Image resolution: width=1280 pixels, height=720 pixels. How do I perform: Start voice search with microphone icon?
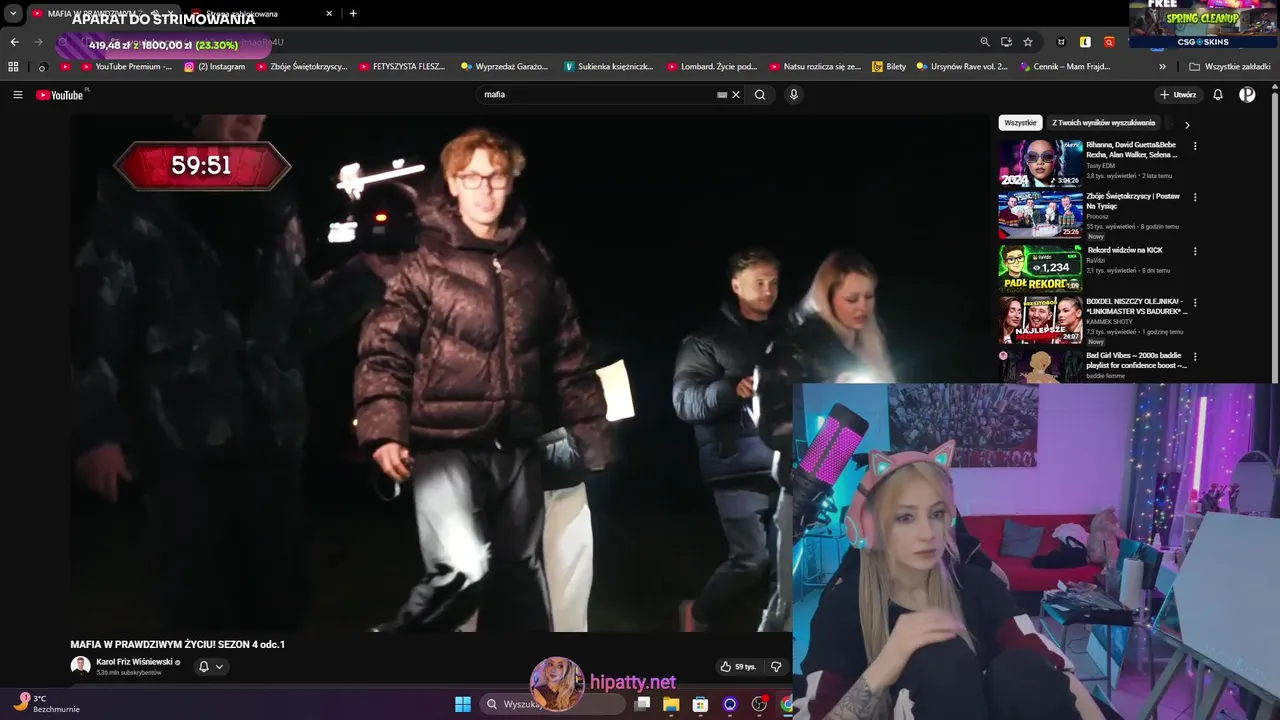(794, 95)
